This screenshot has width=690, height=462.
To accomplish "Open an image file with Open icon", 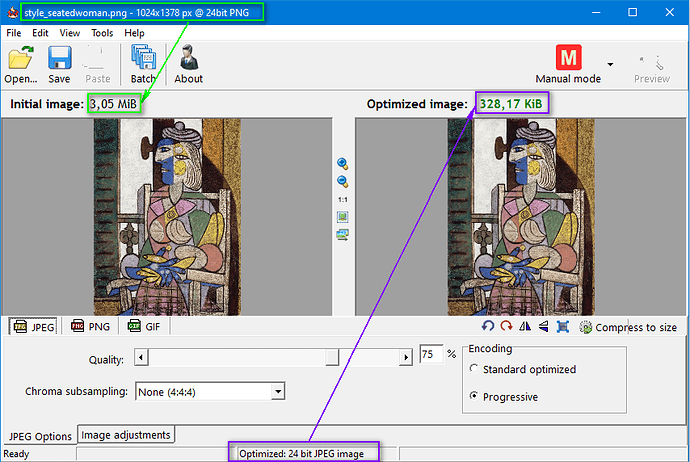I will 21,64.
